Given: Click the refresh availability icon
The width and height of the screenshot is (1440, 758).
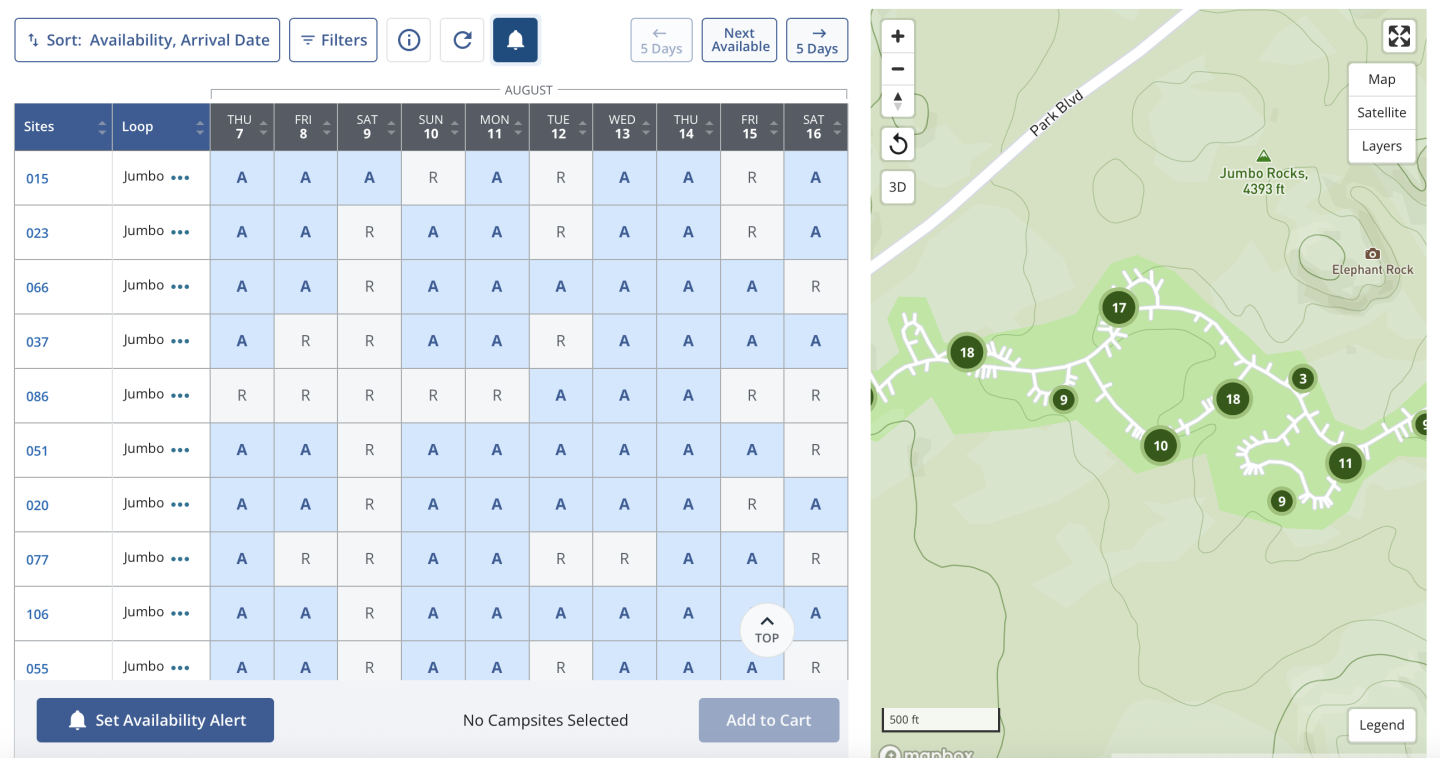Looking at the screenshot, I should (462, 40).
